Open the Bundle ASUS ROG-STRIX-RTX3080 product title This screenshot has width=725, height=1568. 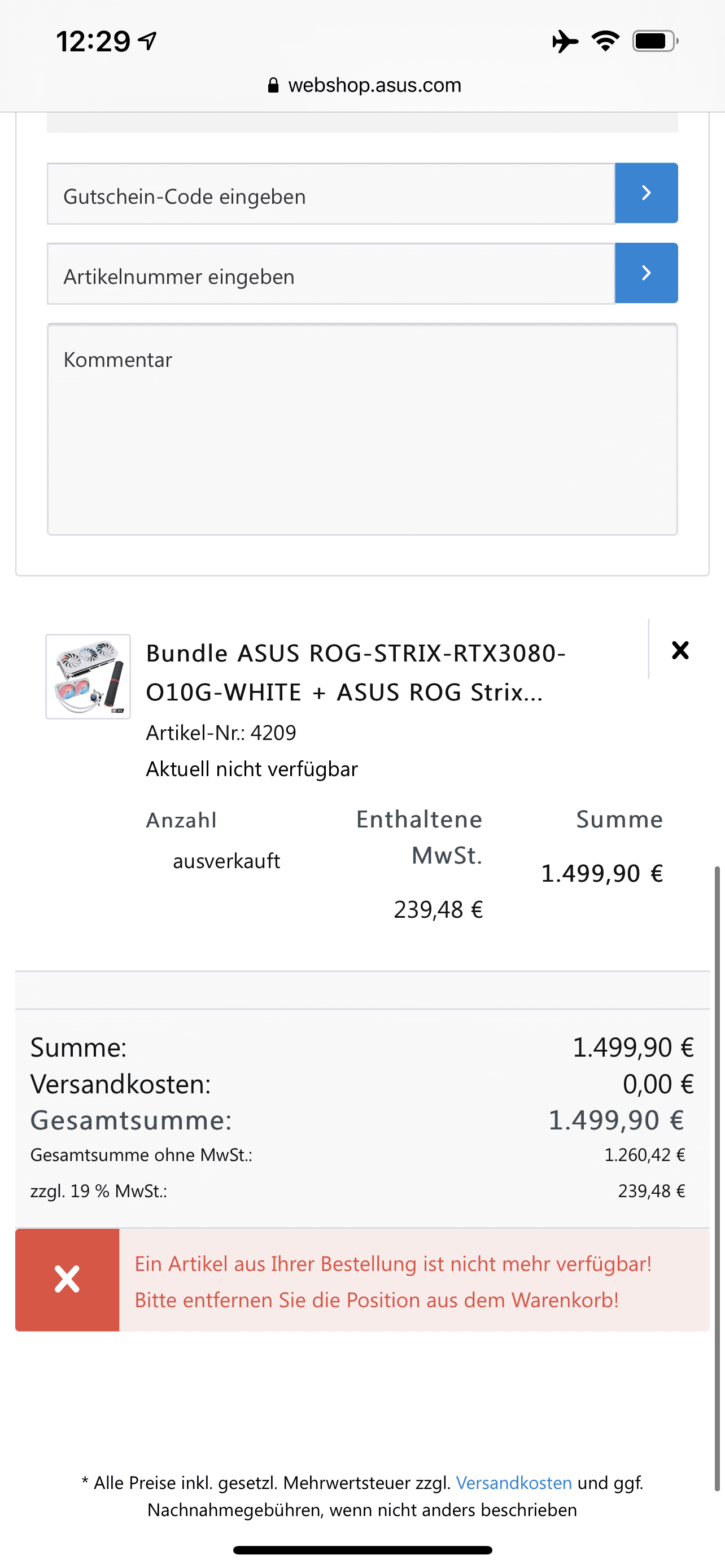(x=356, y=673)
